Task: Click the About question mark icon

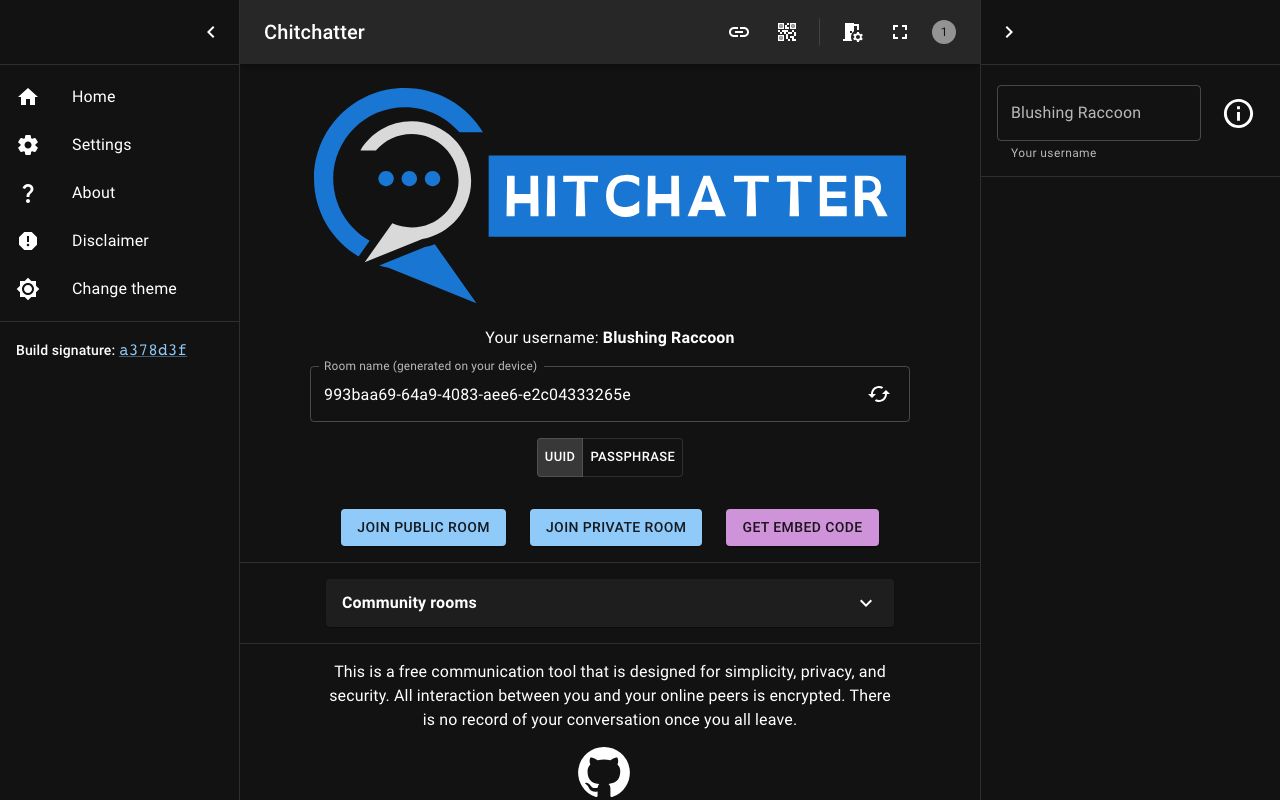Action: coord(28,193)
